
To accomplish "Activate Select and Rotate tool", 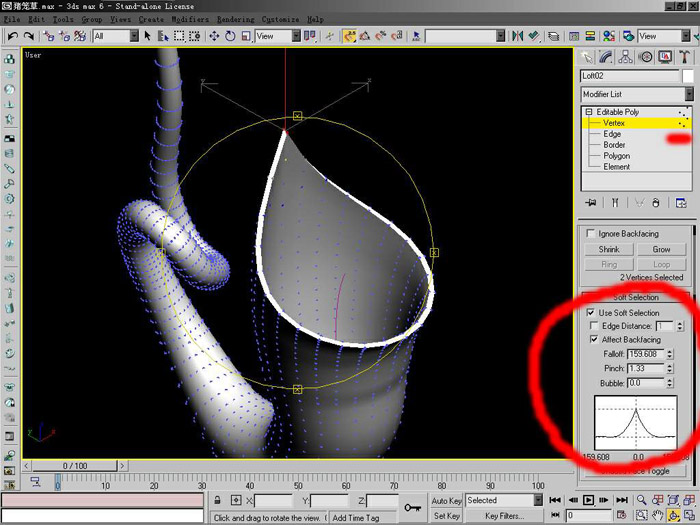I will pyautogui.click(x=230, y=36).
